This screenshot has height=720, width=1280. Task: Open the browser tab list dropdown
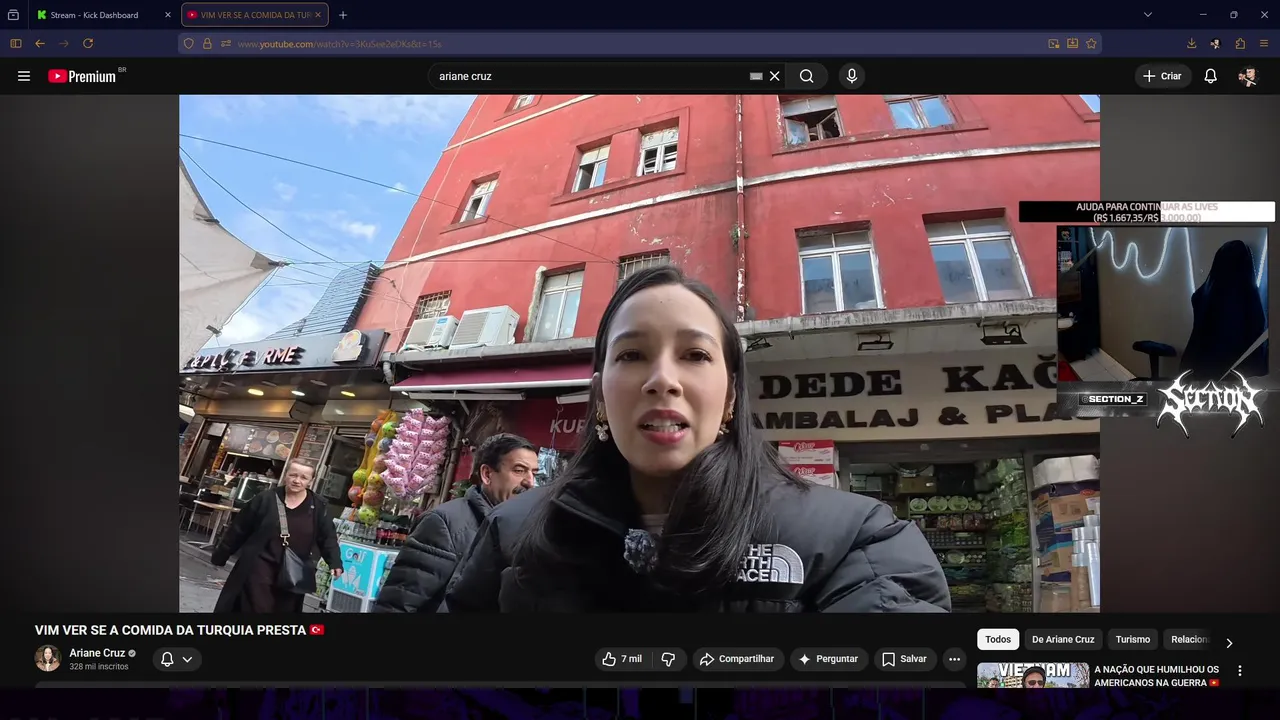click(1147, 15)
